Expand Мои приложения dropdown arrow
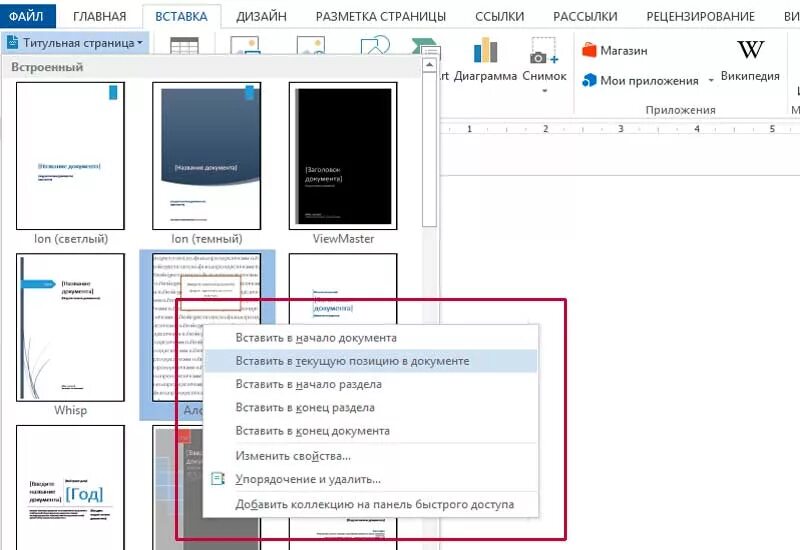 (x=711, y=81)
